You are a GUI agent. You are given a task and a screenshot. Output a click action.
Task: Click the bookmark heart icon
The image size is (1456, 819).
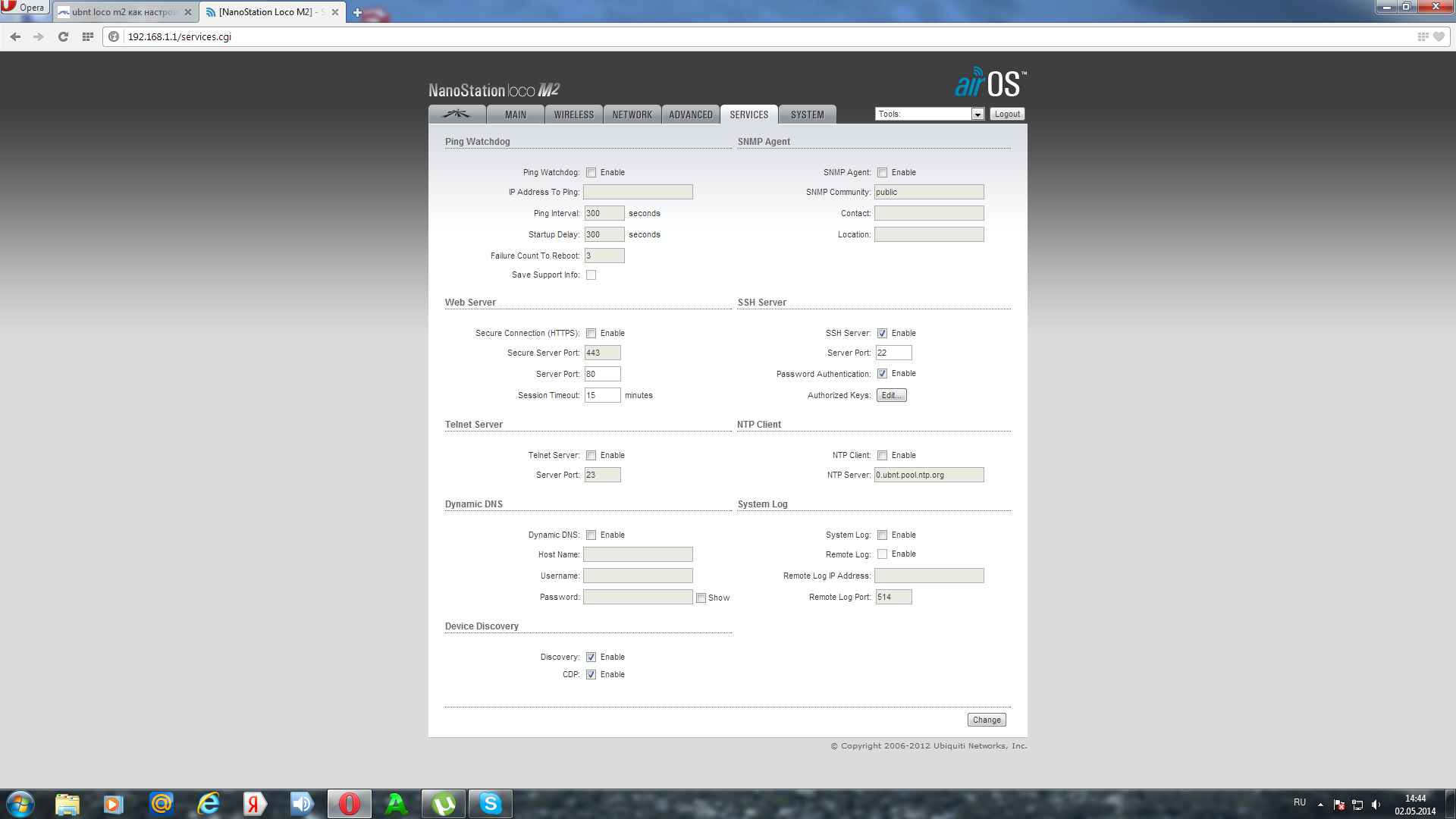(x=1439, y=36)
